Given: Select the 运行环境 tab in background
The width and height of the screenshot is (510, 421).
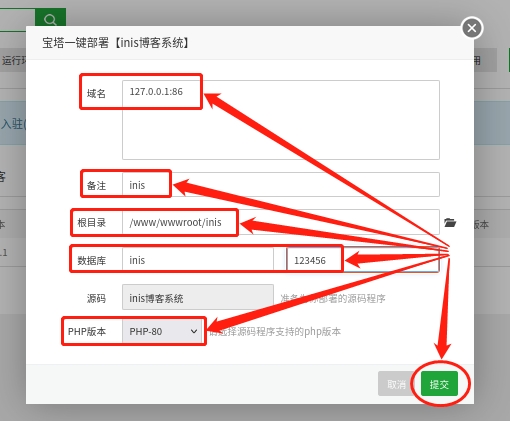Looking at the screenshot, I should [x=13, y=61].
